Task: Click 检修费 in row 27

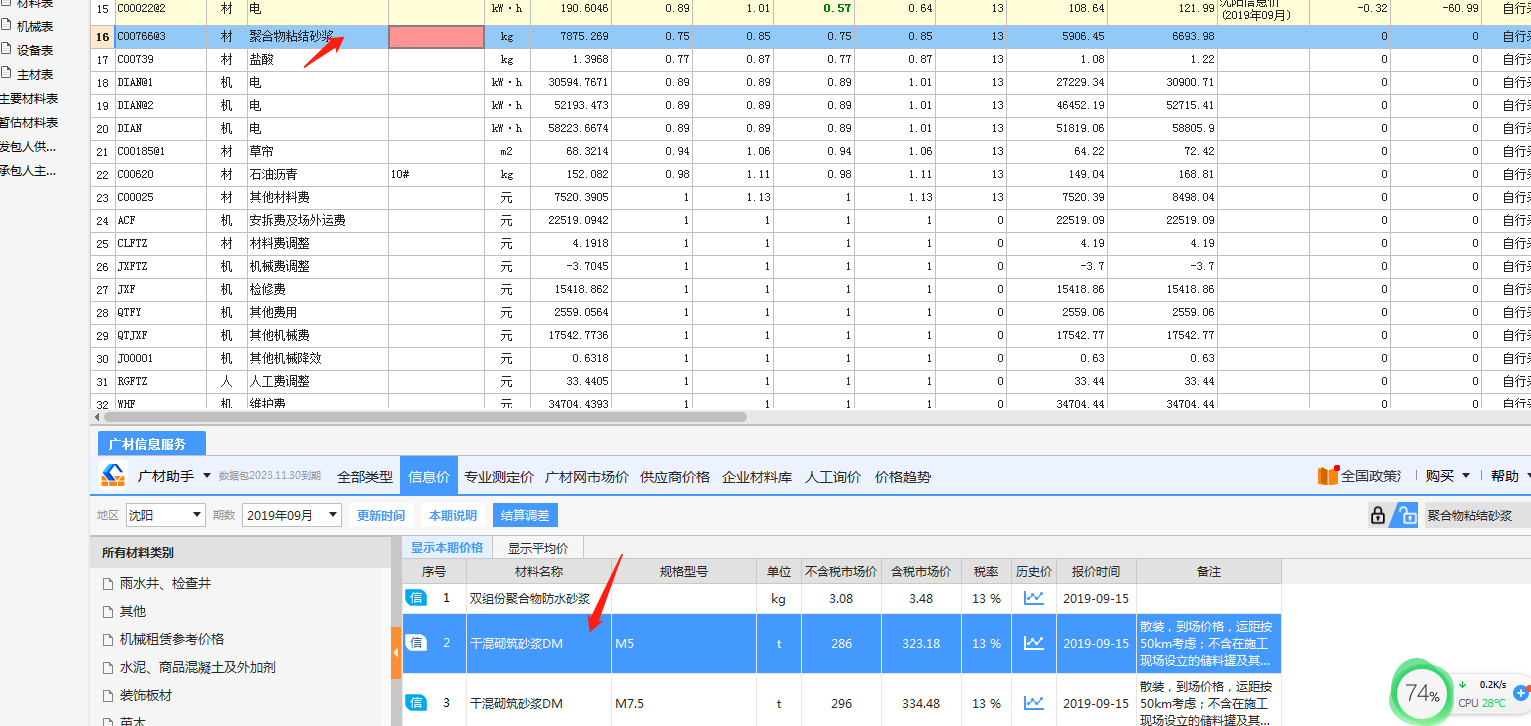Action: point(318,290)
